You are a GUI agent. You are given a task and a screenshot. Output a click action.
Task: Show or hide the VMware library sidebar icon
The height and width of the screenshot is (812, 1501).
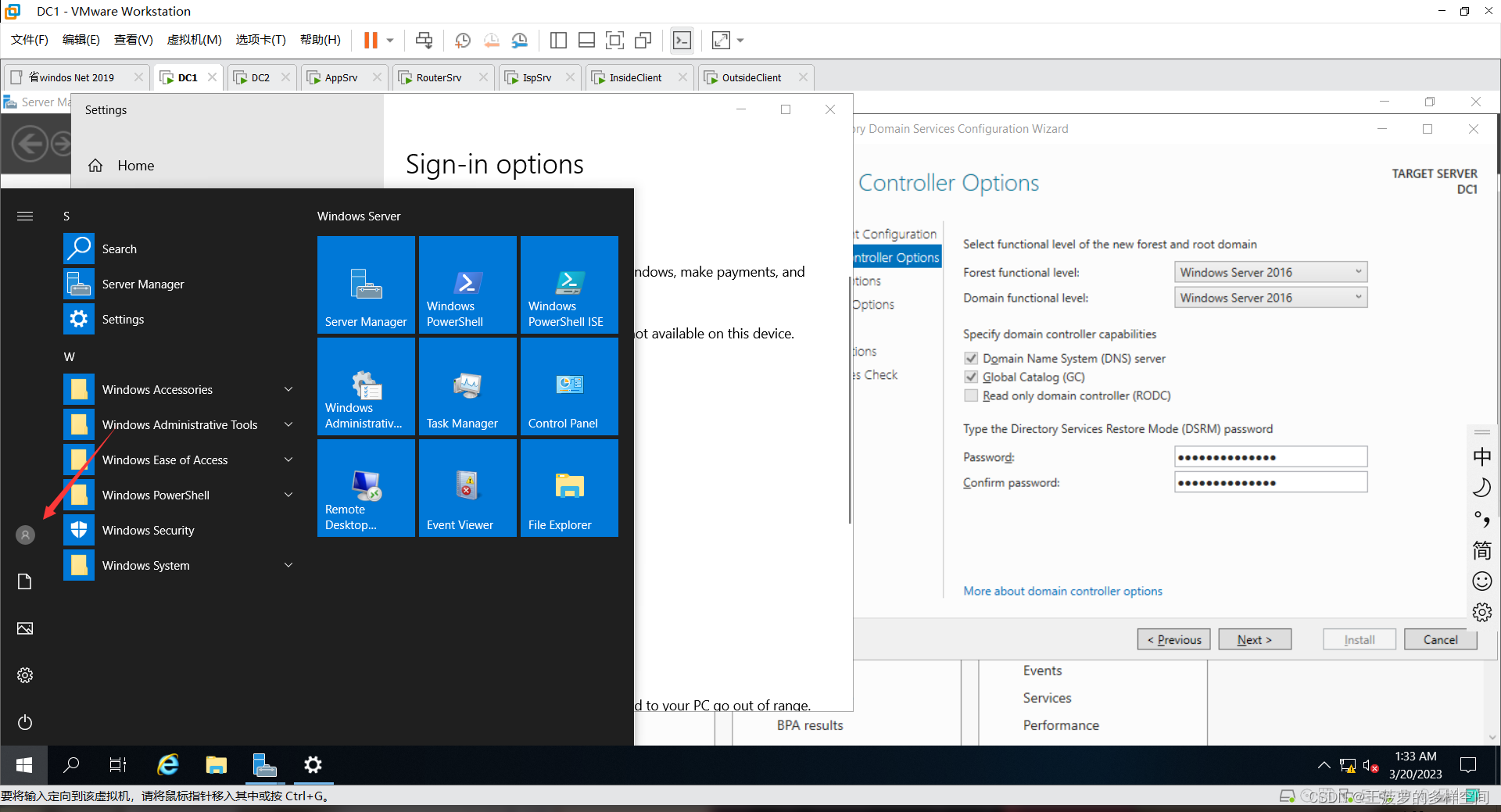[558, 40]
